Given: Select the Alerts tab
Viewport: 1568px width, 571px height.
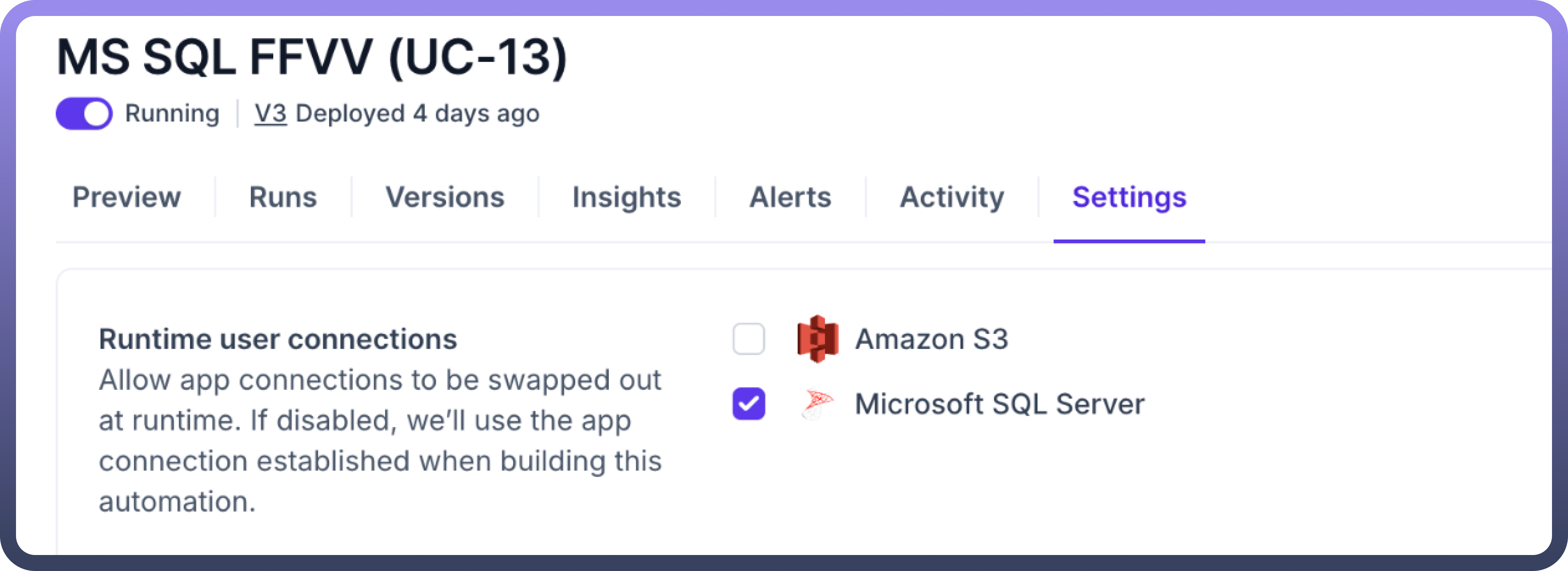Looking at the screenshot, I should coord(790,197).
